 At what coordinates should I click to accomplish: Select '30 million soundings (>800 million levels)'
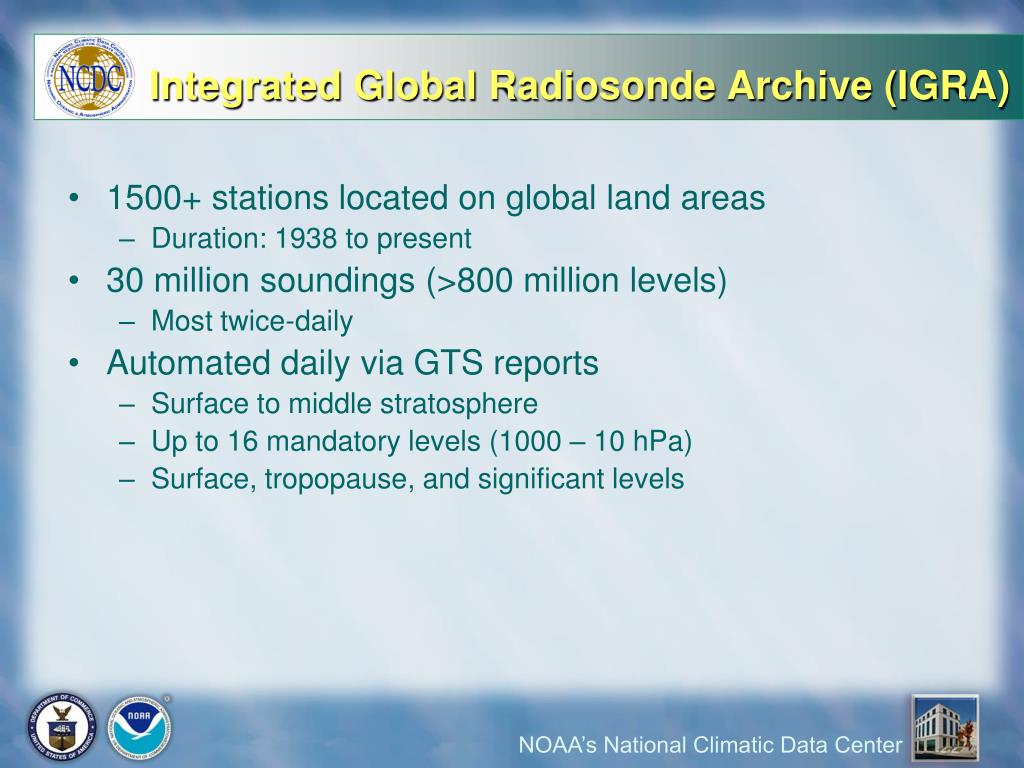[417, 281]
